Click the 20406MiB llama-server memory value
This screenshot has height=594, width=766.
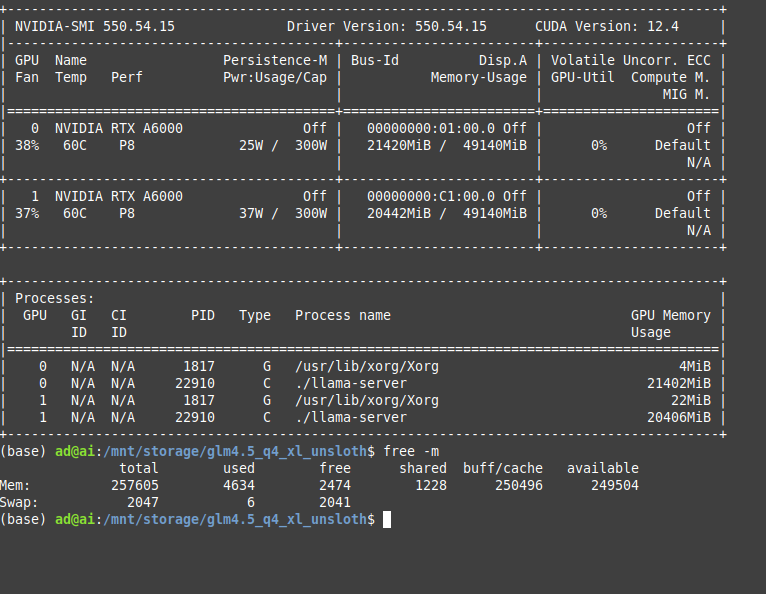click(679, 418)
